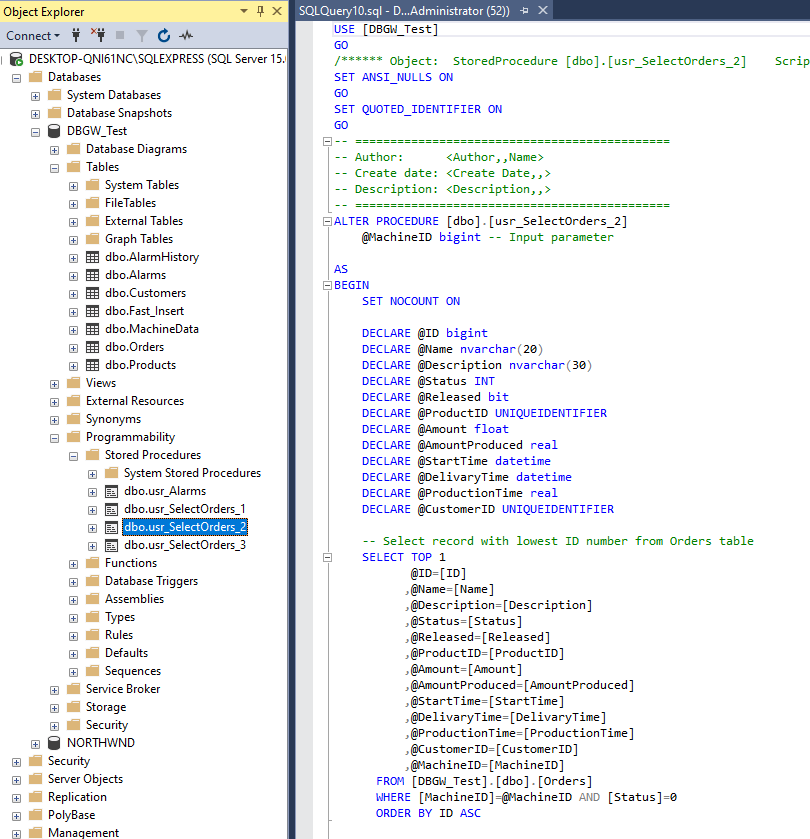Open Activity Monitor from the toolbar icon
Viewport: 810px width, 839px height.
pos(186,35)
